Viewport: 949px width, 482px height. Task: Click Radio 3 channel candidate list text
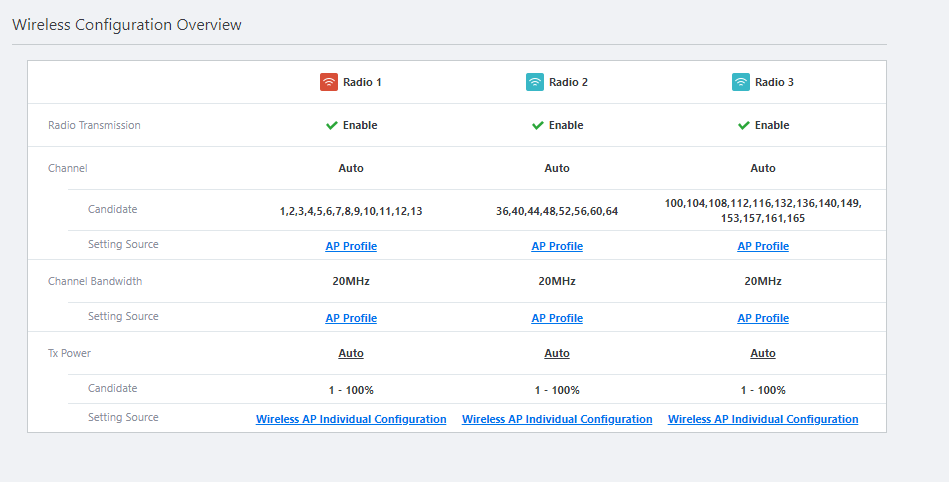[x=763, y=210]
